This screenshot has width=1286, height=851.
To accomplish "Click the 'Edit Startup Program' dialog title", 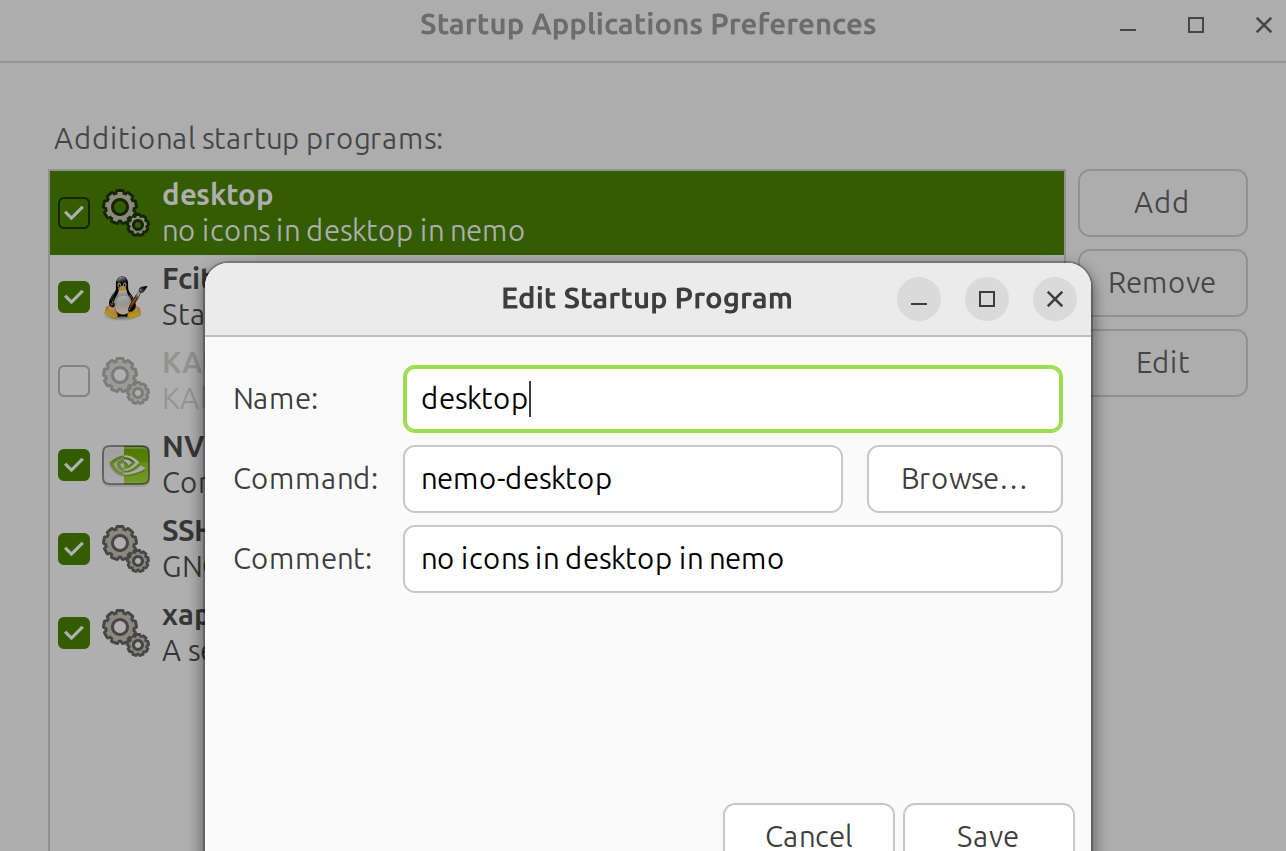I will [646, 299].
